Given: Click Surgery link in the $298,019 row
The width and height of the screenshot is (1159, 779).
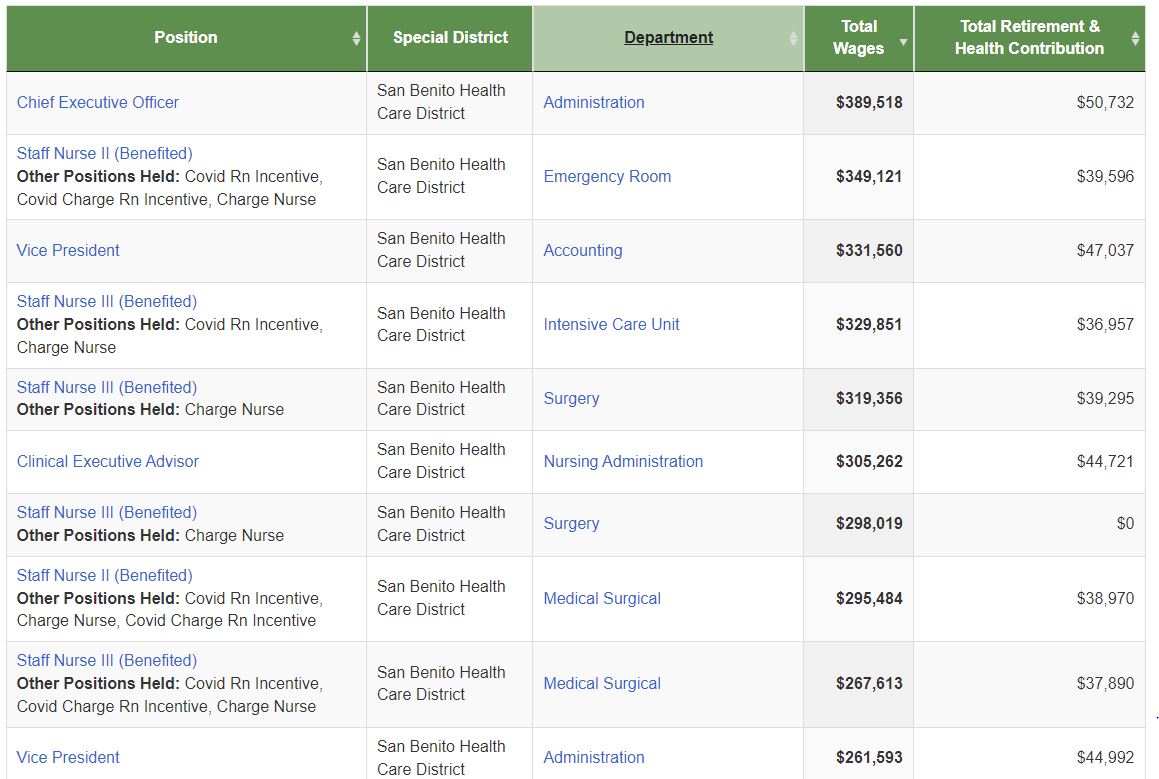Looking at the screenshot, I should coord(571,523).
